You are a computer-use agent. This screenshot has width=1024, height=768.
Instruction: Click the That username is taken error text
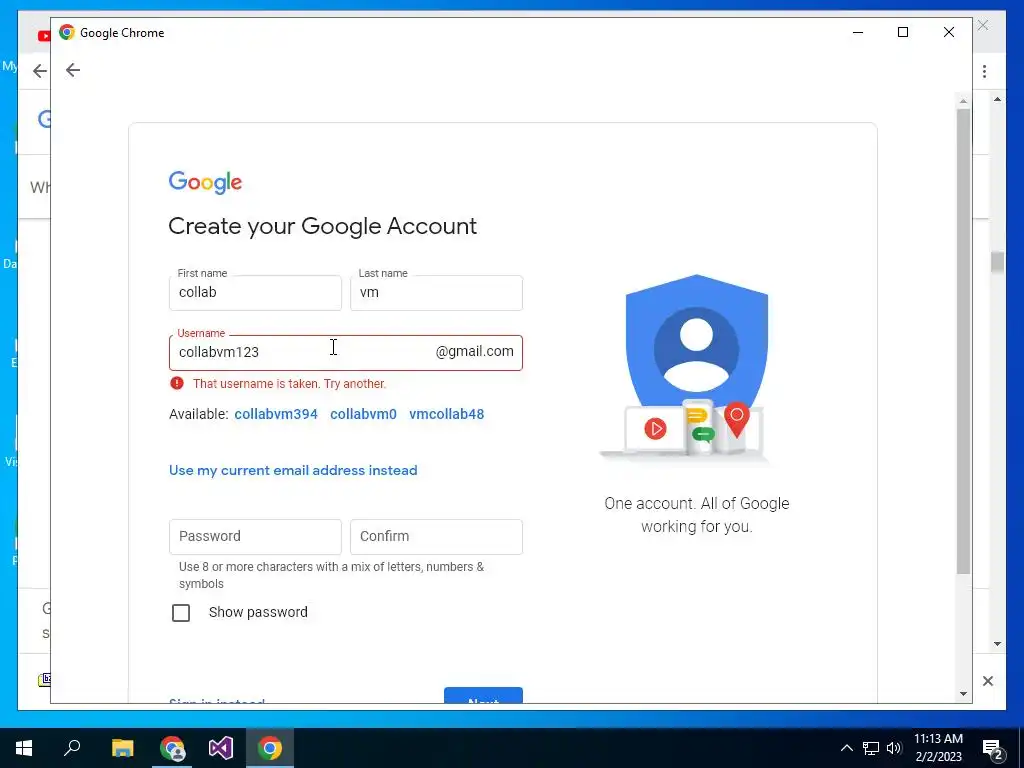pos(289,383)
